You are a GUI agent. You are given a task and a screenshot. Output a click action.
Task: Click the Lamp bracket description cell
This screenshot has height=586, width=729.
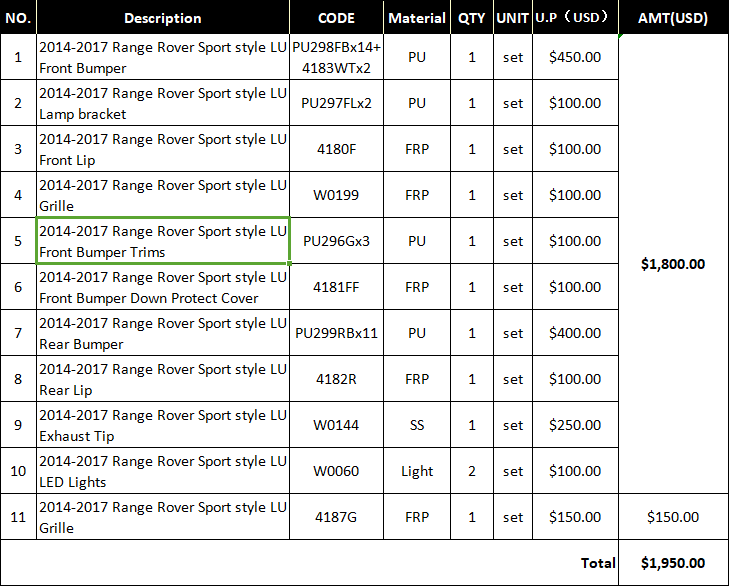tap(163, 103)
